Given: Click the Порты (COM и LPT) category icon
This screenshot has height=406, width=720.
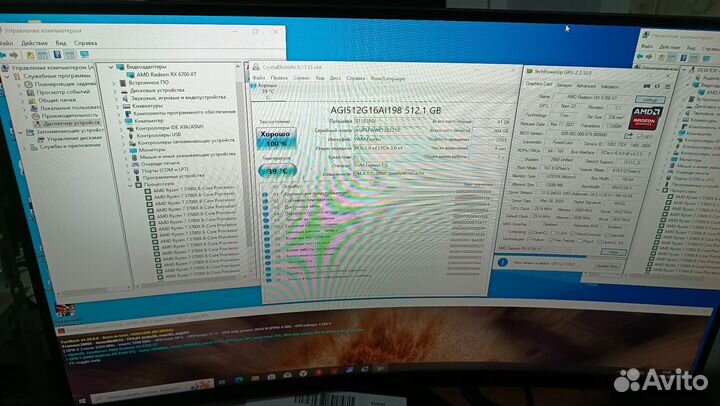Looking at the screenshot, I should click(x=136, y=170).
